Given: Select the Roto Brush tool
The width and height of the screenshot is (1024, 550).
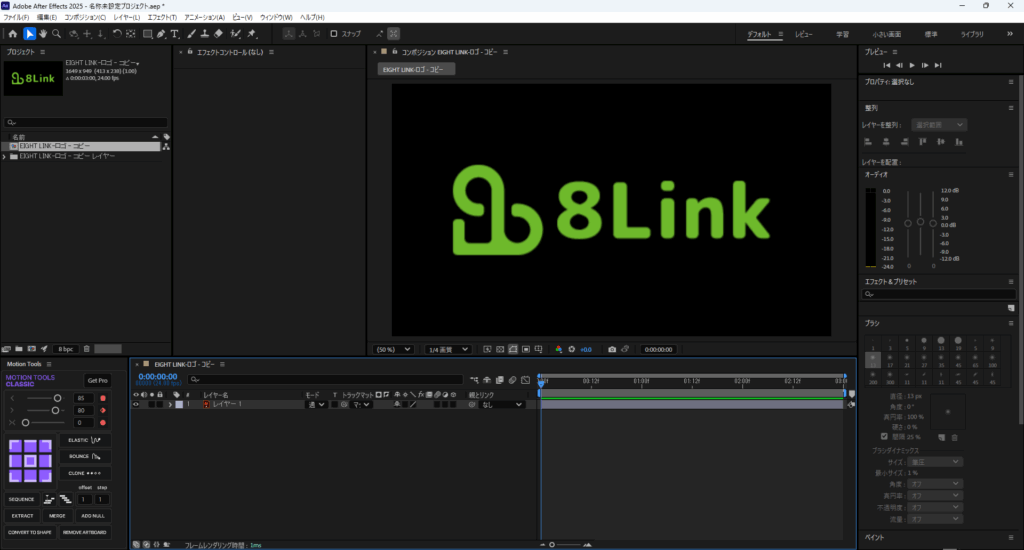Looking at the screenshot, I should click(236, 34).
